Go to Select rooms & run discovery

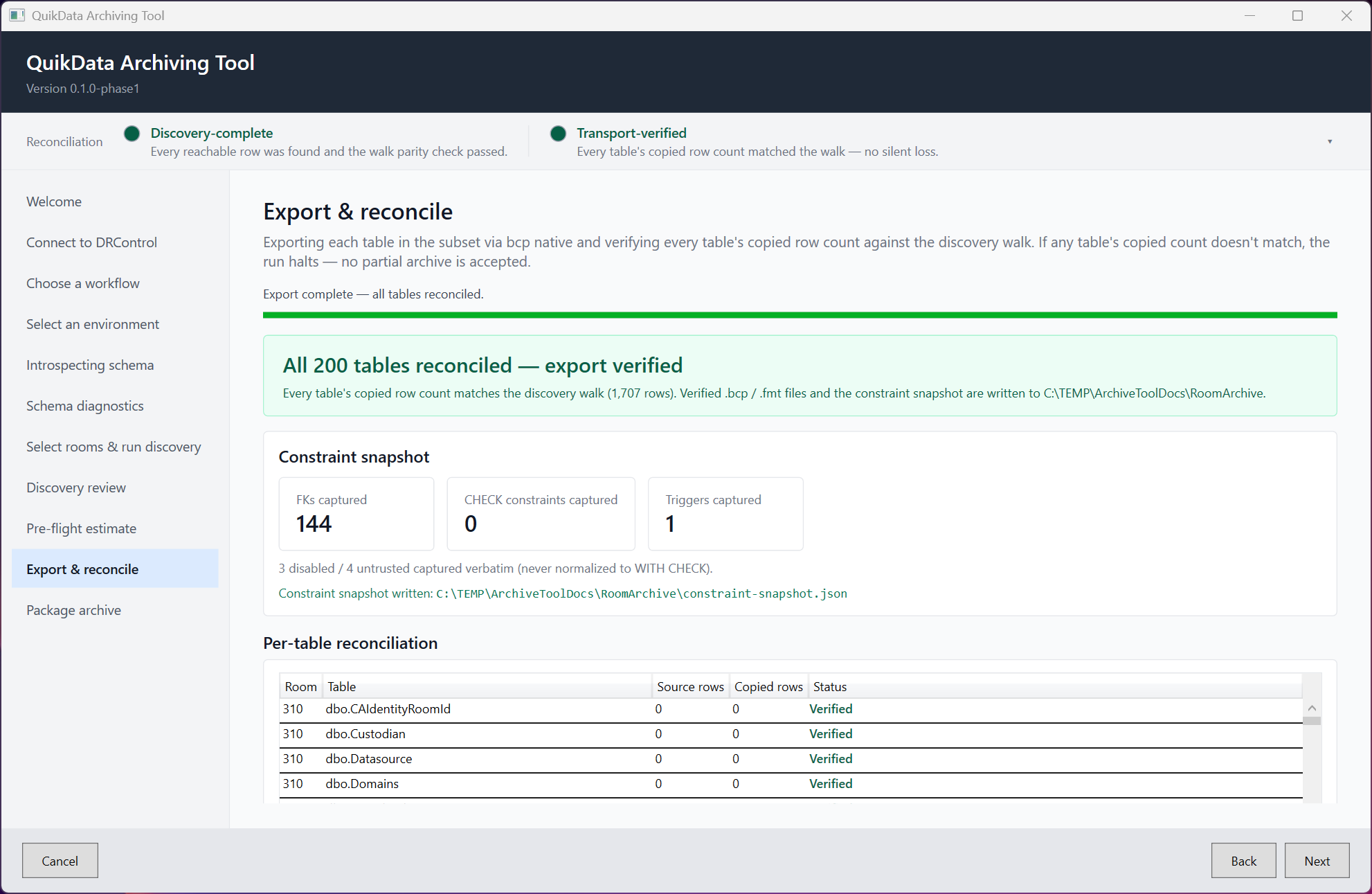click(x=115, y=447)
